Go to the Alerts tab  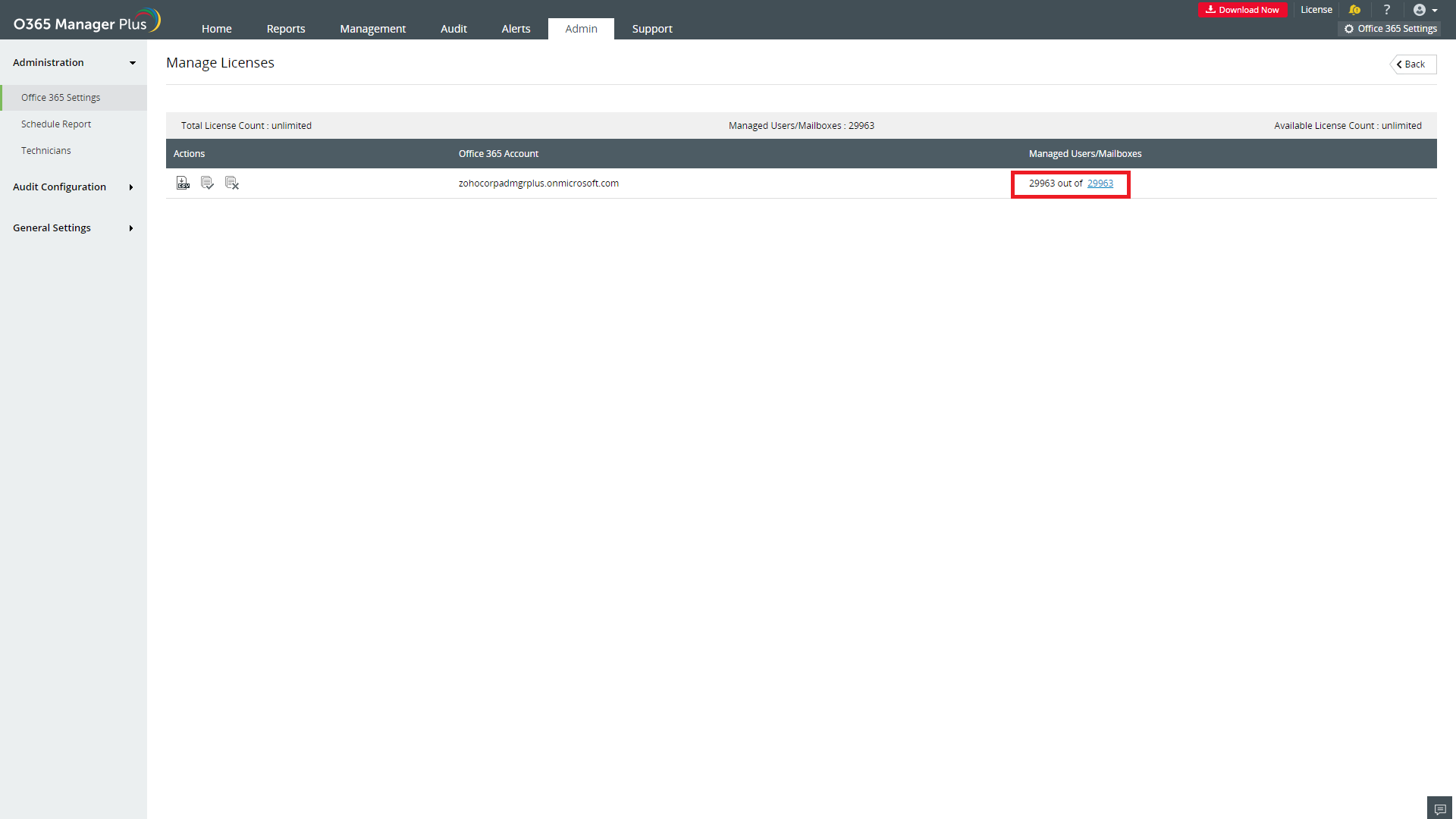pyautogui.click(x=516, y=29)
